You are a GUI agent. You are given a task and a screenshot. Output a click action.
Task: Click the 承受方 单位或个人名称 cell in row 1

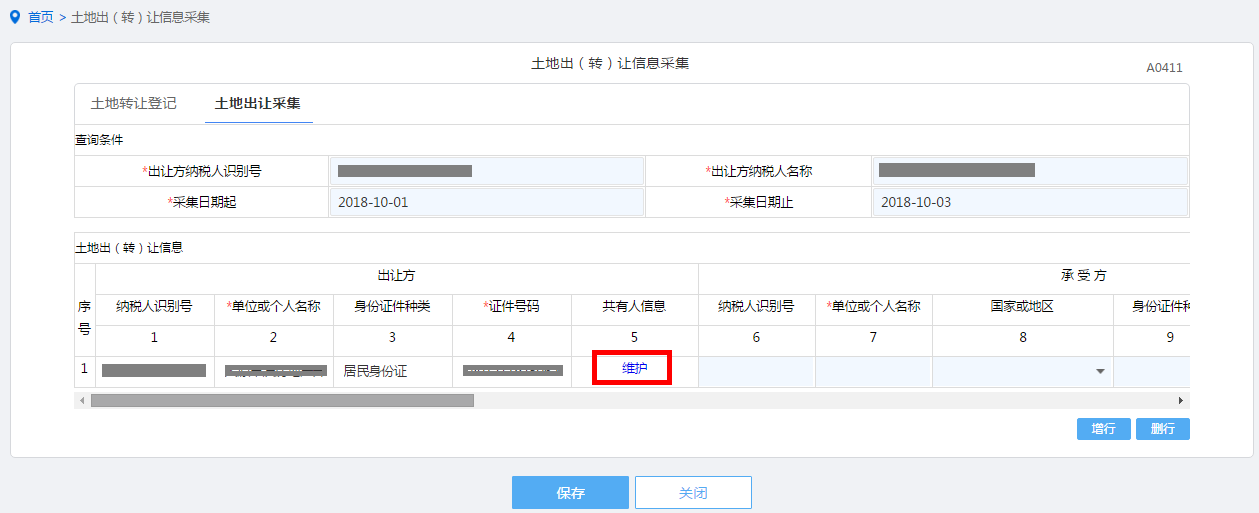click(873, 371)
